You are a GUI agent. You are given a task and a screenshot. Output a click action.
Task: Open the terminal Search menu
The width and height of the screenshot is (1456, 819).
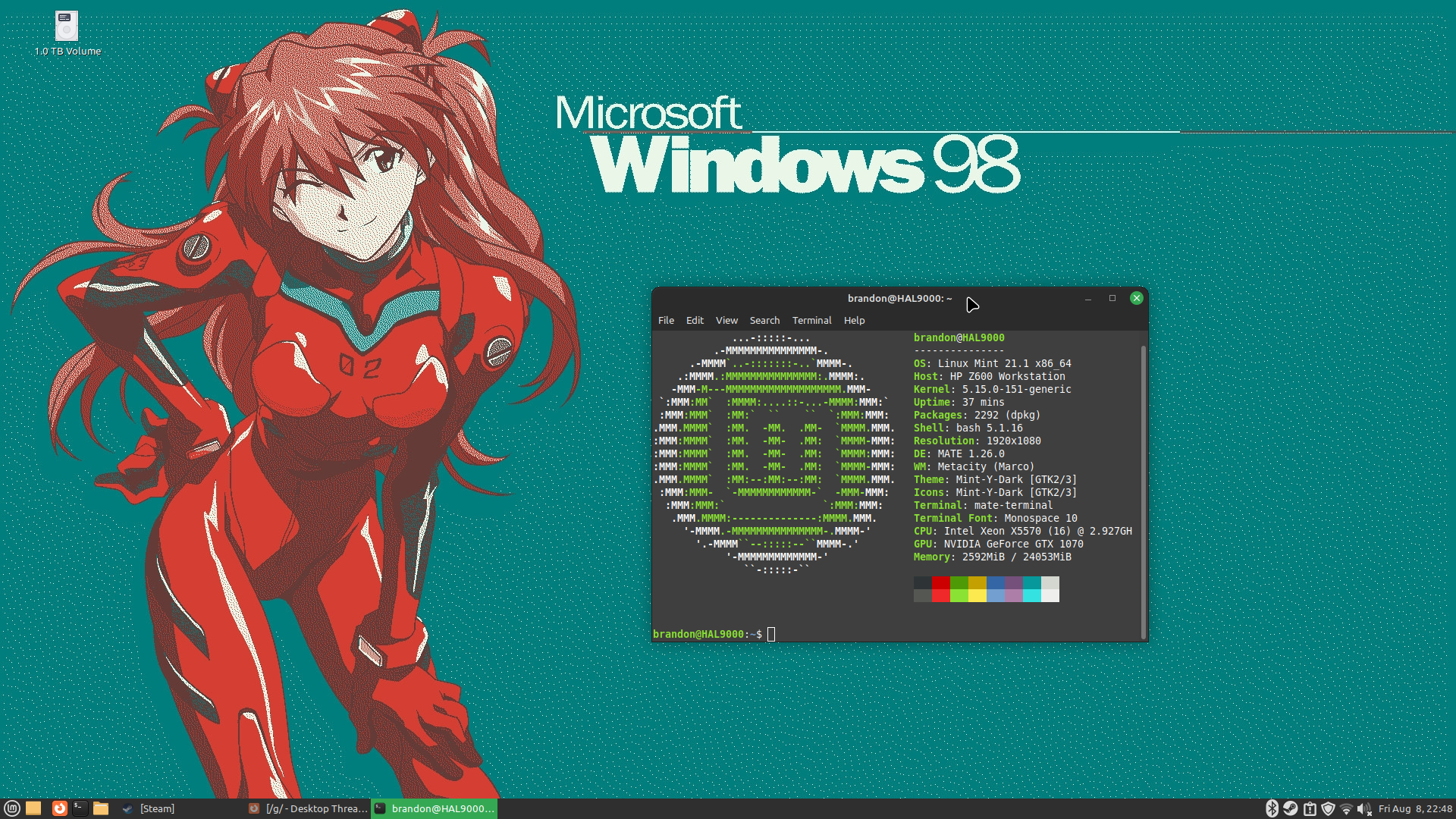(x=764, y=321)
